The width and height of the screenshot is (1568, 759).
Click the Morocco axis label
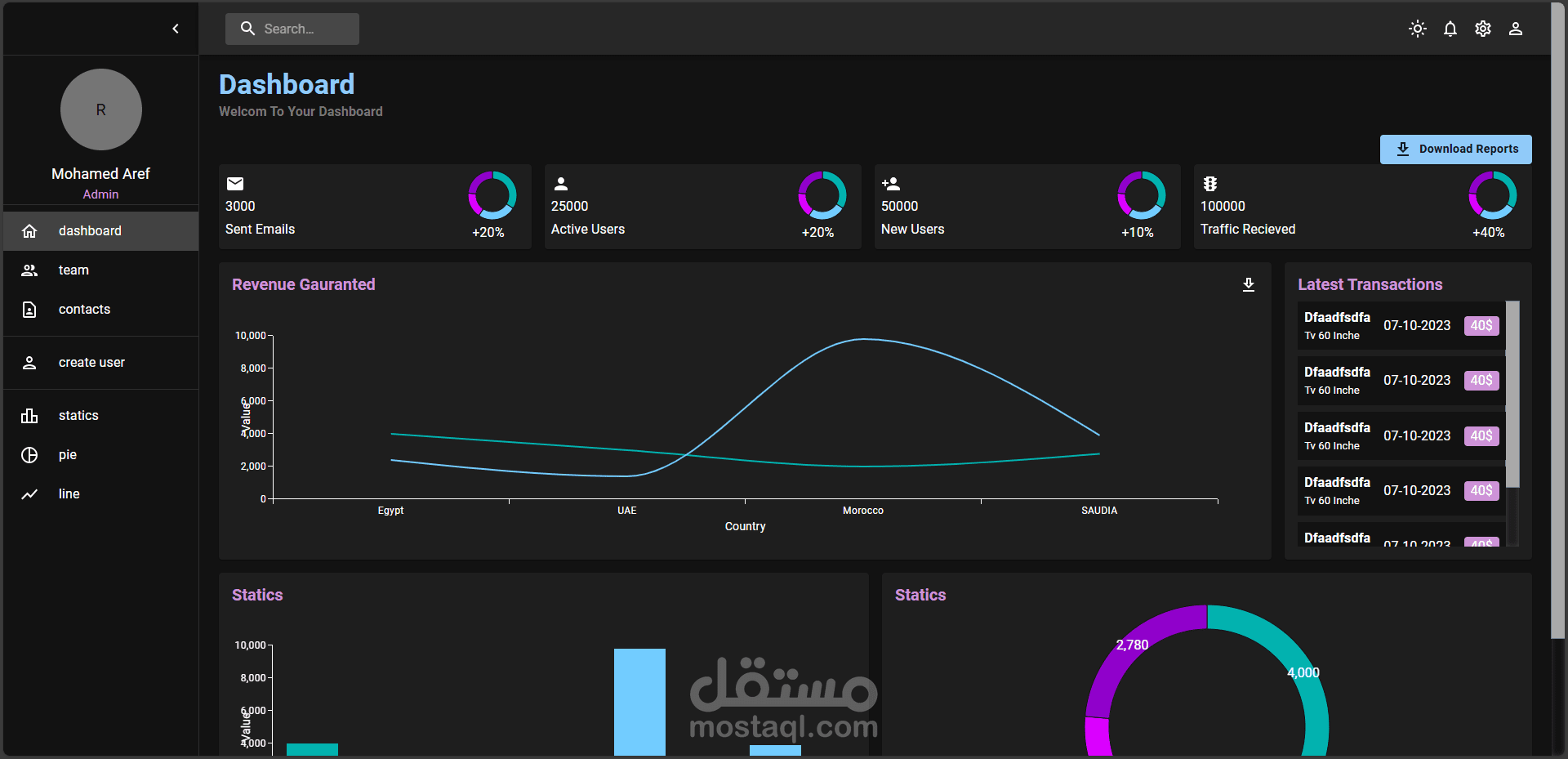click(x=863, y=511)
